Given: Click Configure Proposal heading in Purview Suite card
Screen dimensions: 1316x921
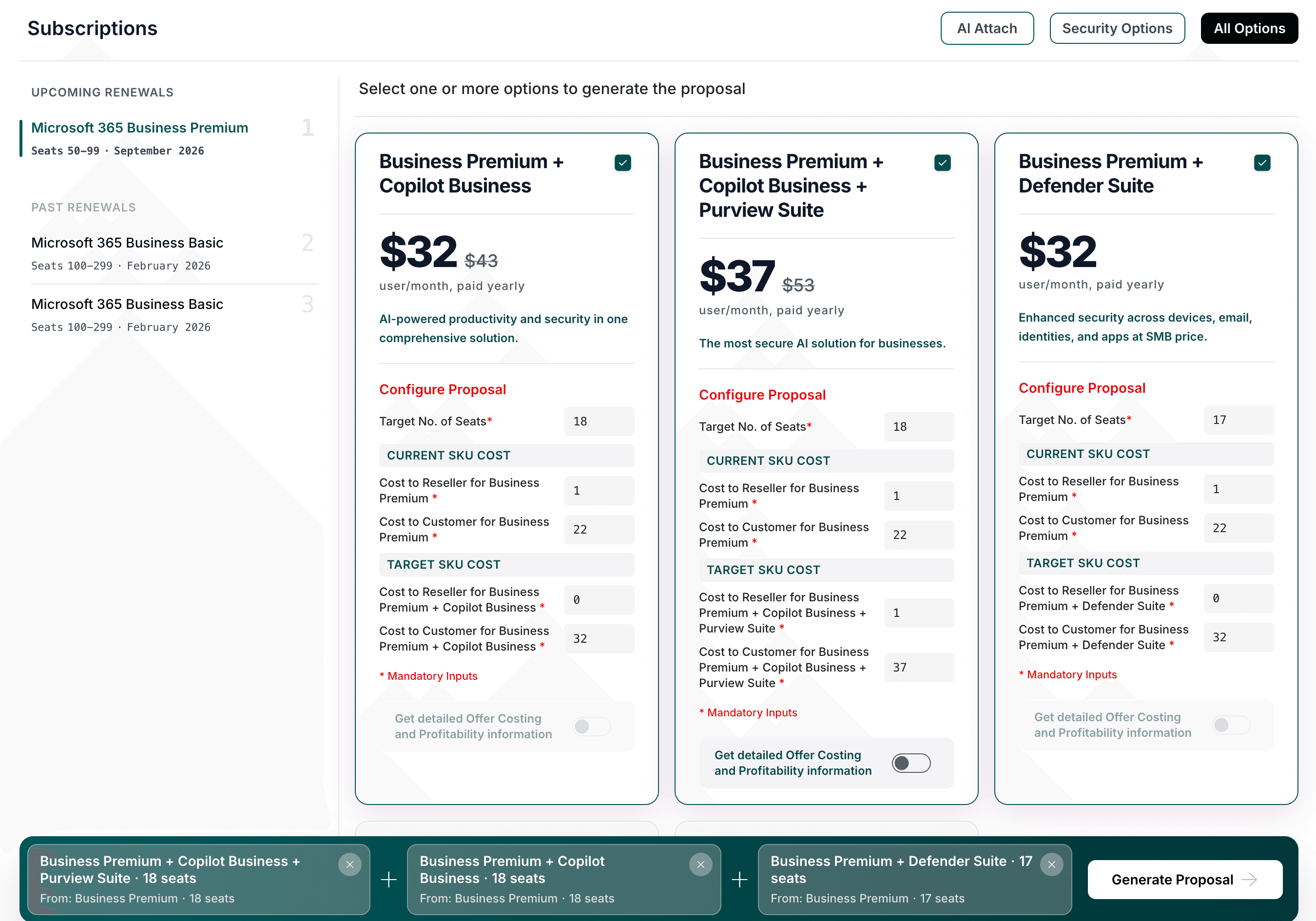Looking at the screenshot, I should pos(762,395).
